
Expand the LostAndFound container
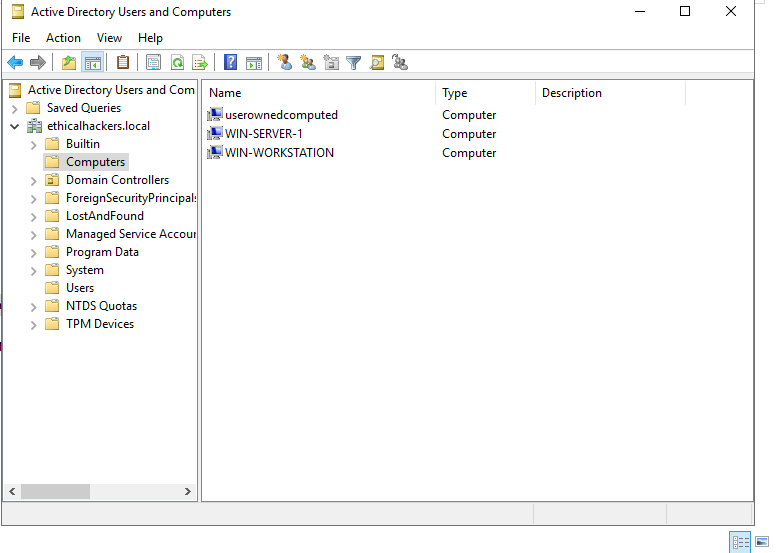33,217
